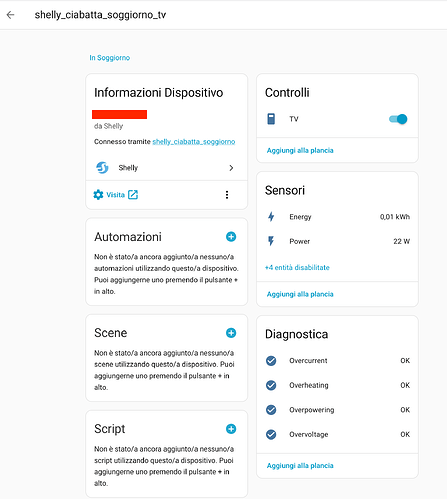Open the Power sensor row label
This screenshot has height=499, width=447.
tap(300, 241)
